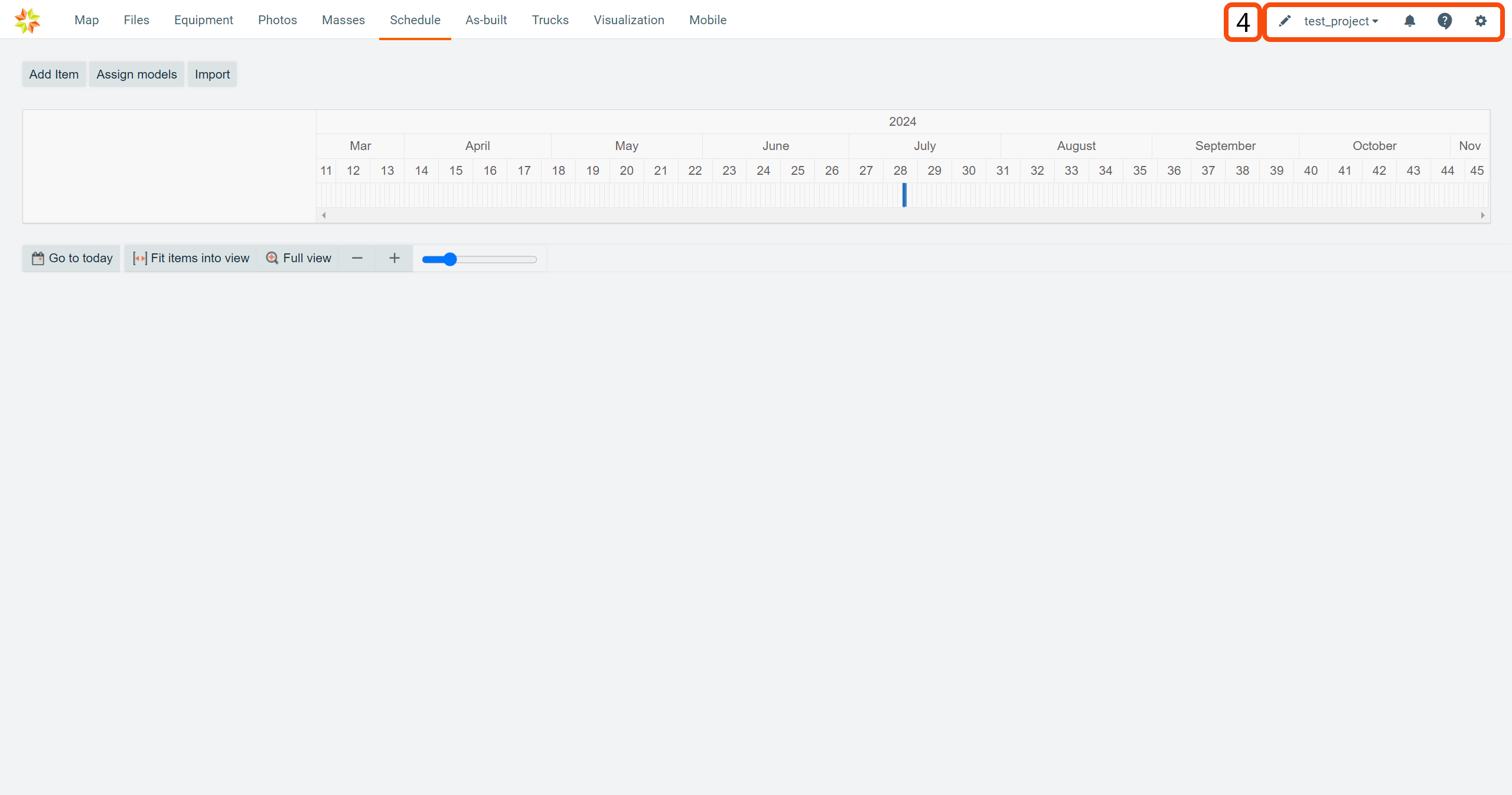The image size is (1512, 795).
Task: Click the Add Item button
Action: (54, 74)
